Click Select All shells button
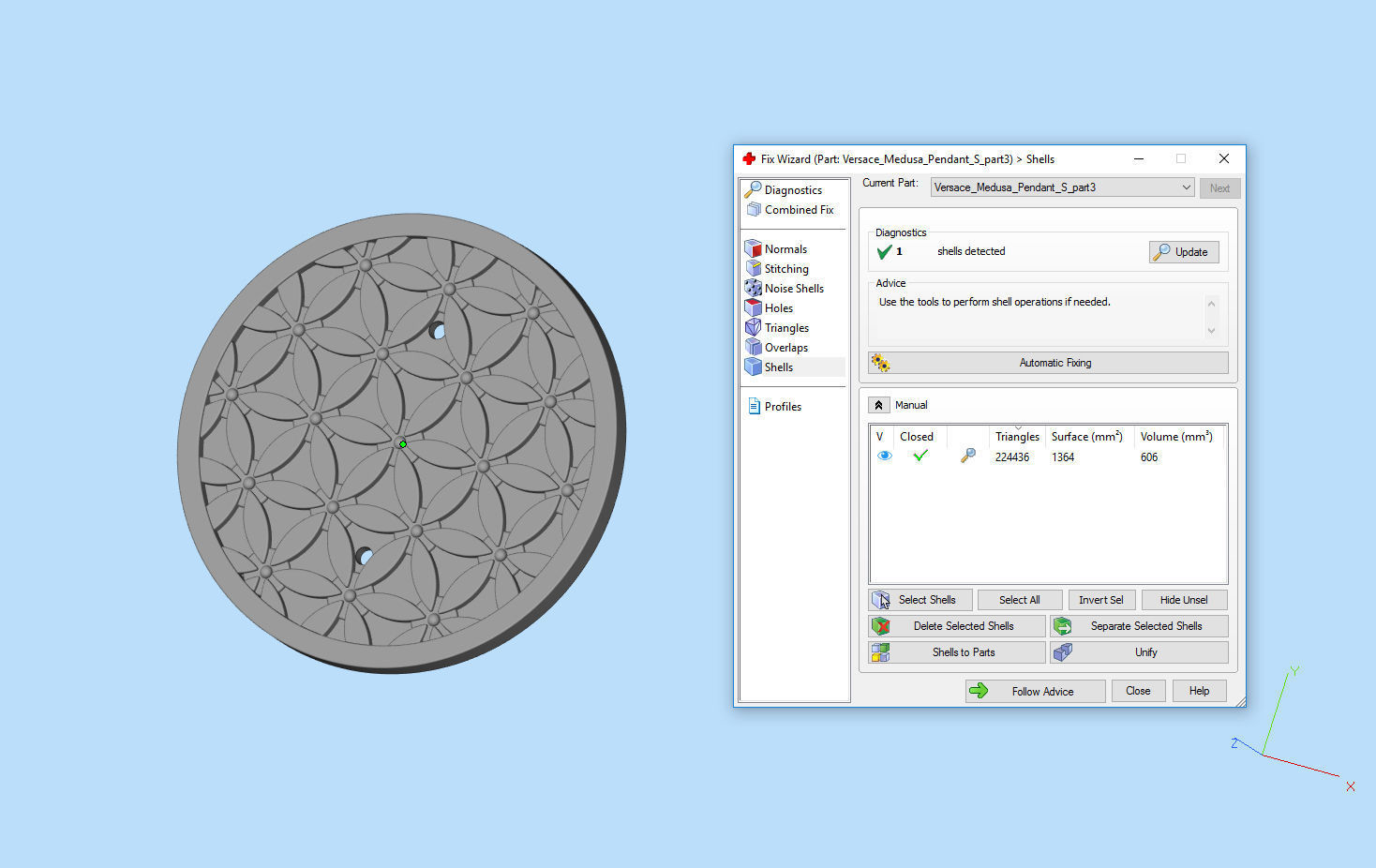The image size is (1376, 868). 1020,600
